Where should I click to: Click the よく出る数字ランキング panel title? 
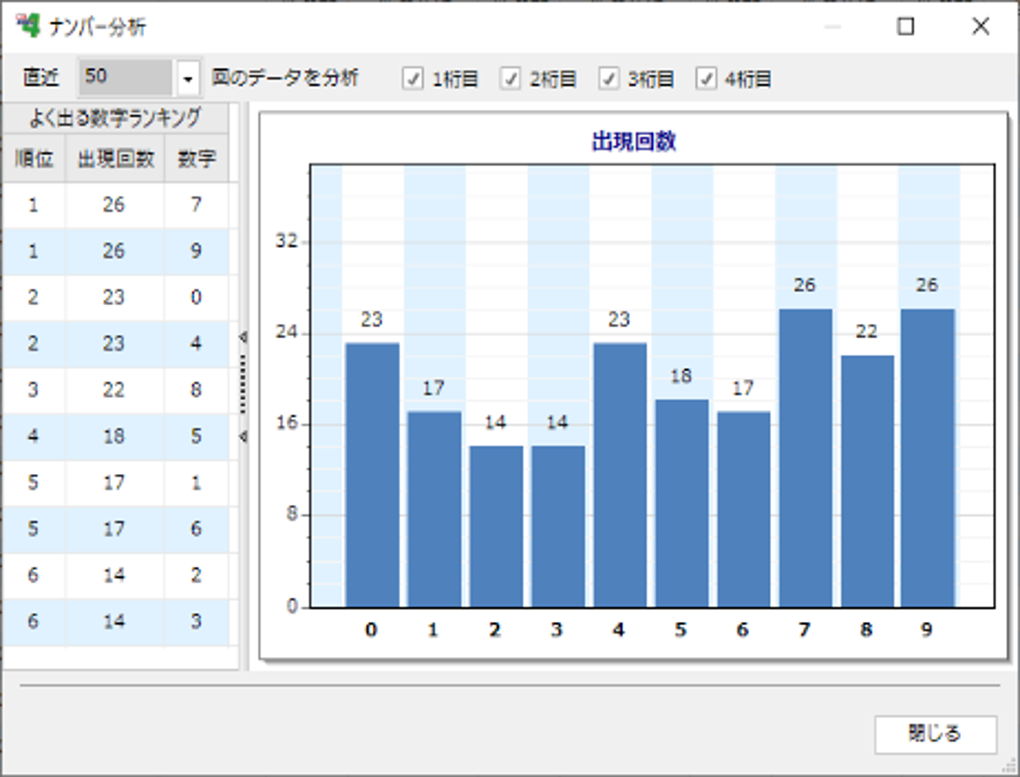click(x=117, y=115)
